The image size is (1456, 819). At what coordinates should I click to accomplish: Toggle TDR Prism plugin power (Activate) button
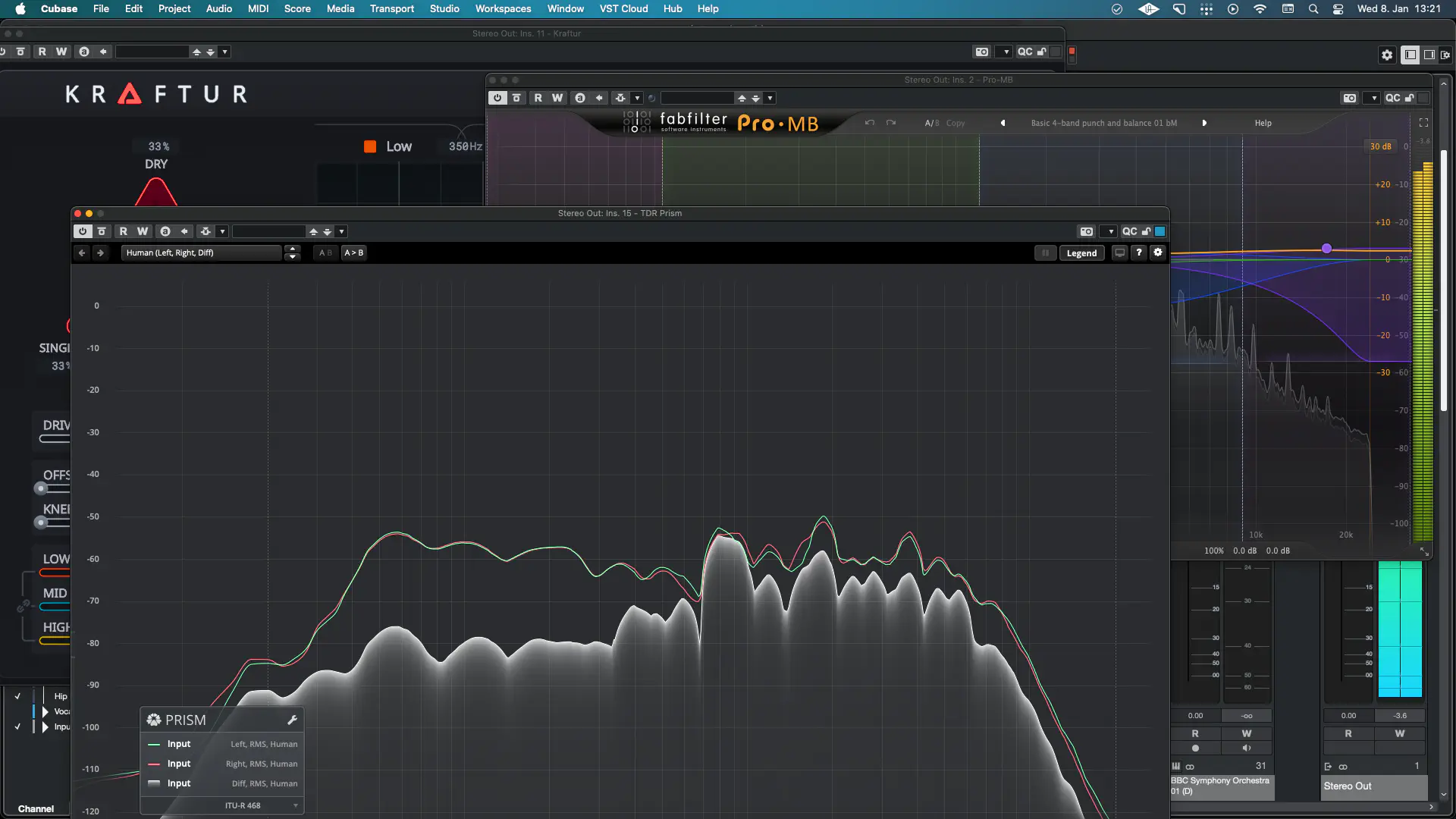click(x=83, y=231)
